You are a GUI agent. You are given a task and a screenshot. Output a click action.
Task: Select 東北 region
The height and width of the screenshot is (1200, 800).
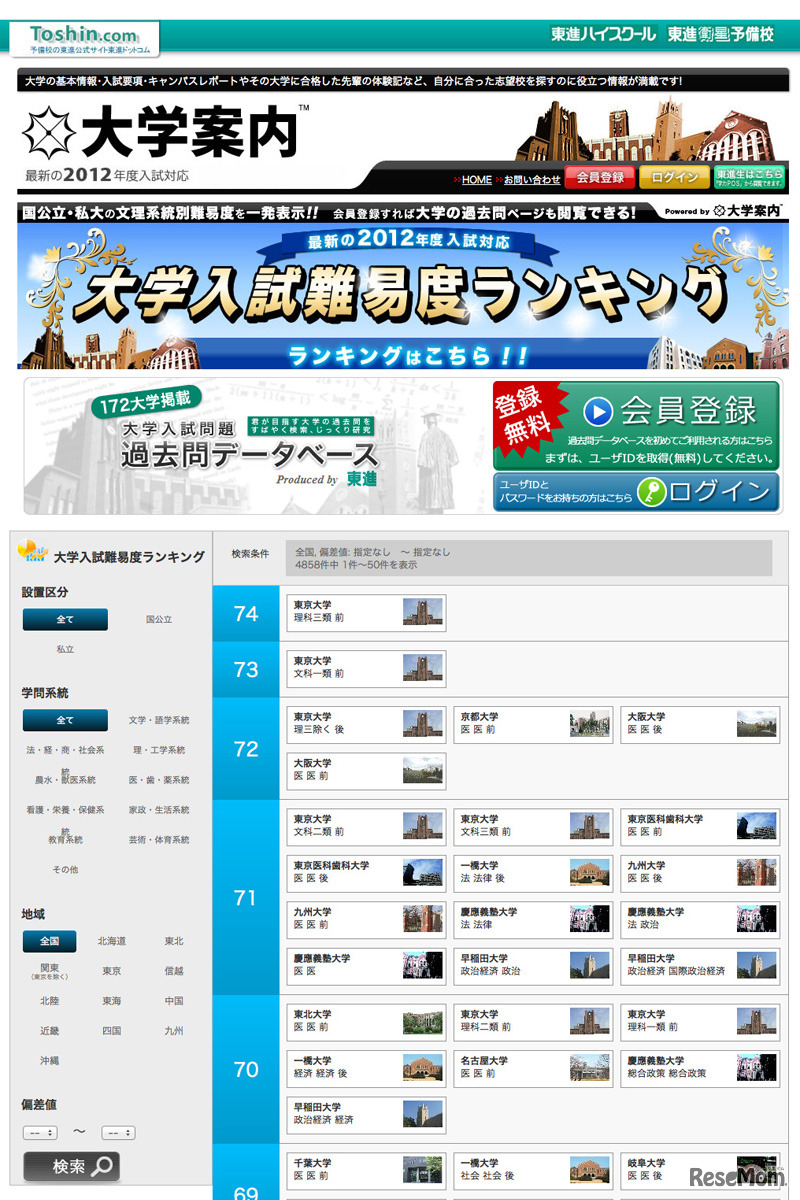coord(174,941)
